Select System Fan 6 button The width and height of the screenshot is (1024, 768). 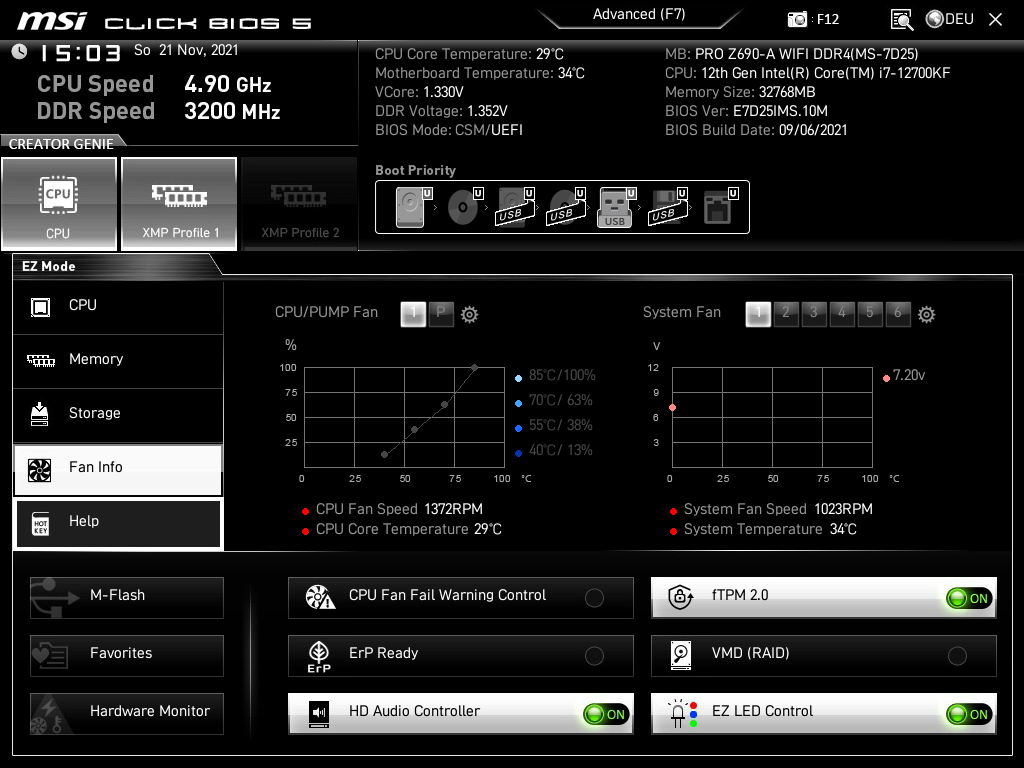pos(898,313)
